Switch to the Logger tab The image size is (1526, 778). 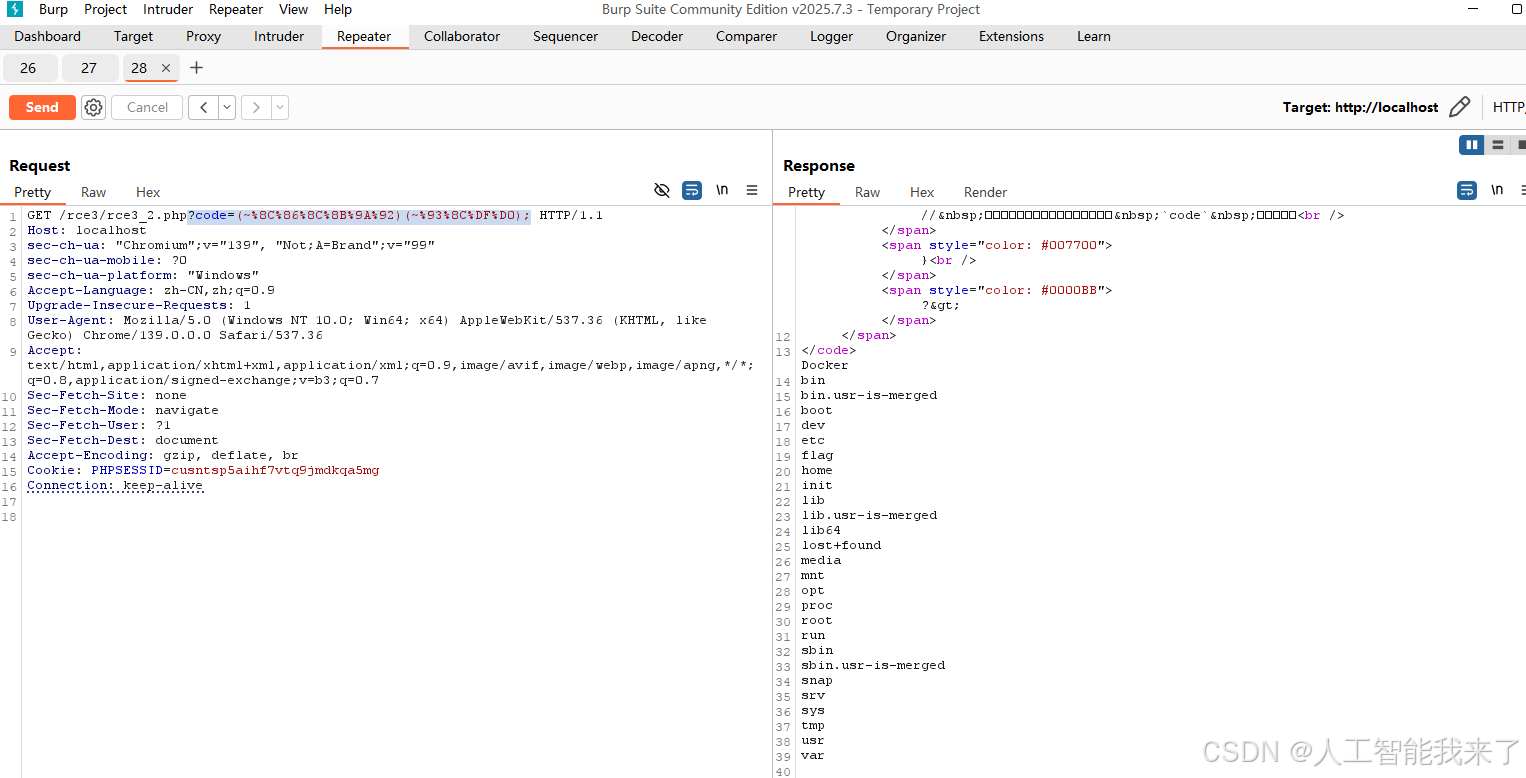[x=831, y=36]
